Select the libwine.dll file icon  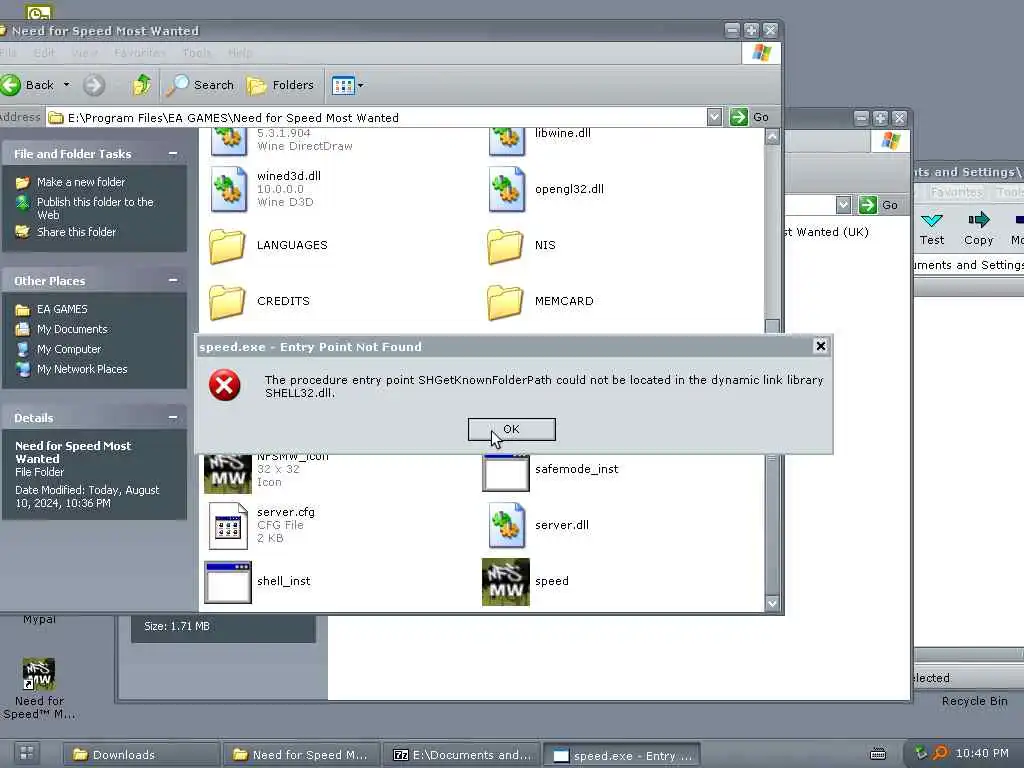pyautogui.click(x=507, y=140)
